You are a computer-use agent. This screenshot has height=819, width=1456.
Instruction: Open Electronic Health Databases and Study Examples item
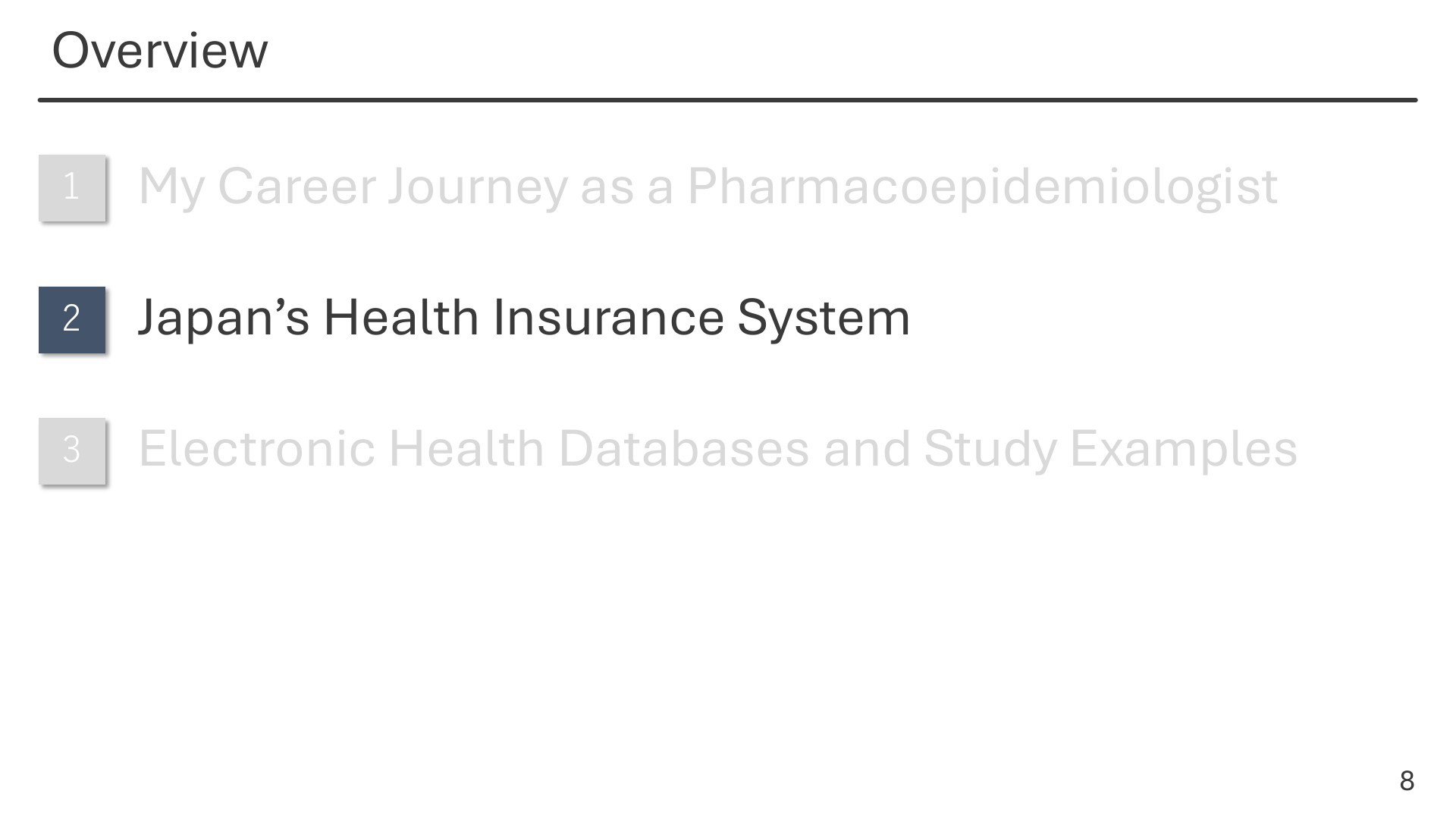coord(717,449)
